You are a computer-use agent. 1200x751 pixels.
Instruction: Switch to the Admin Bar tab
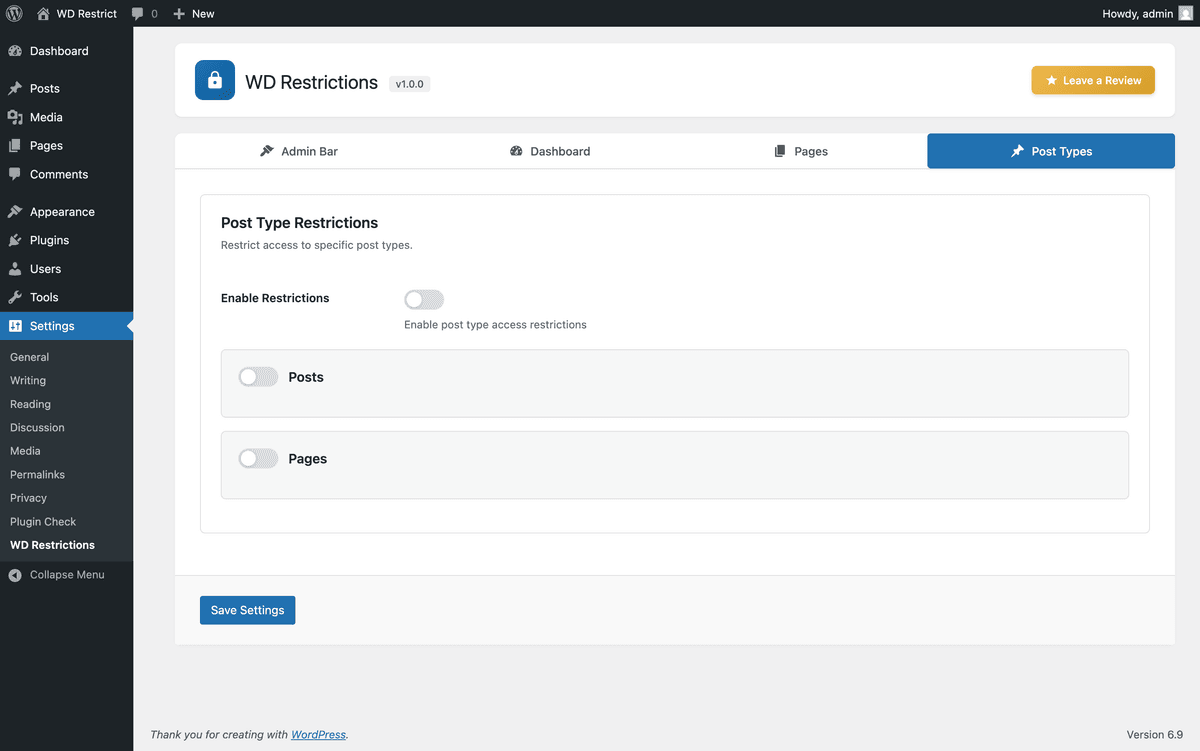[x=299, y=151]
